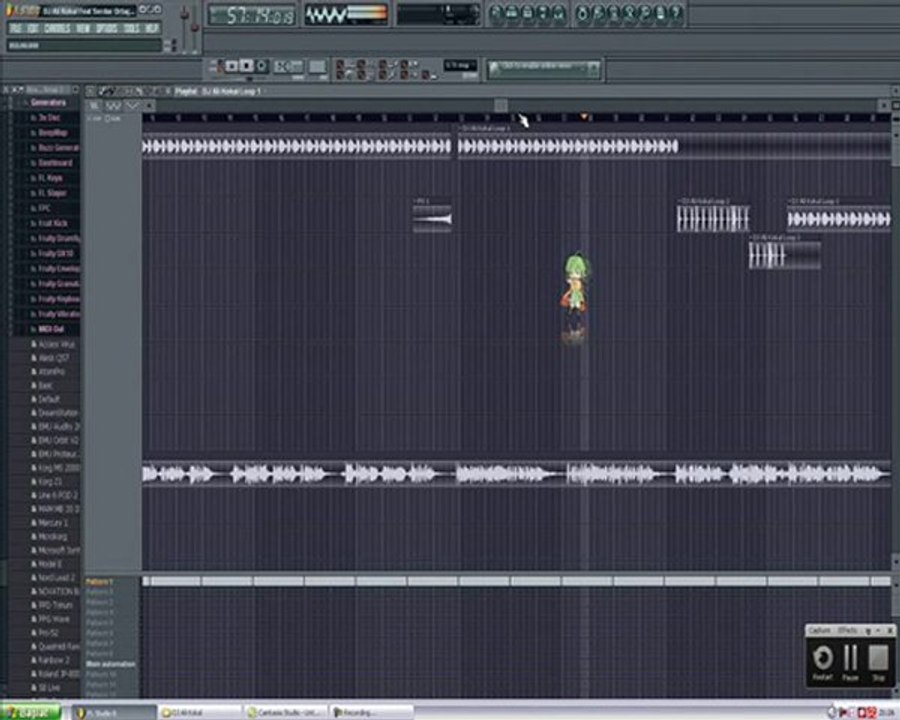
Task: Select the 3x Osc generator
Action: [x=49, y=118]
